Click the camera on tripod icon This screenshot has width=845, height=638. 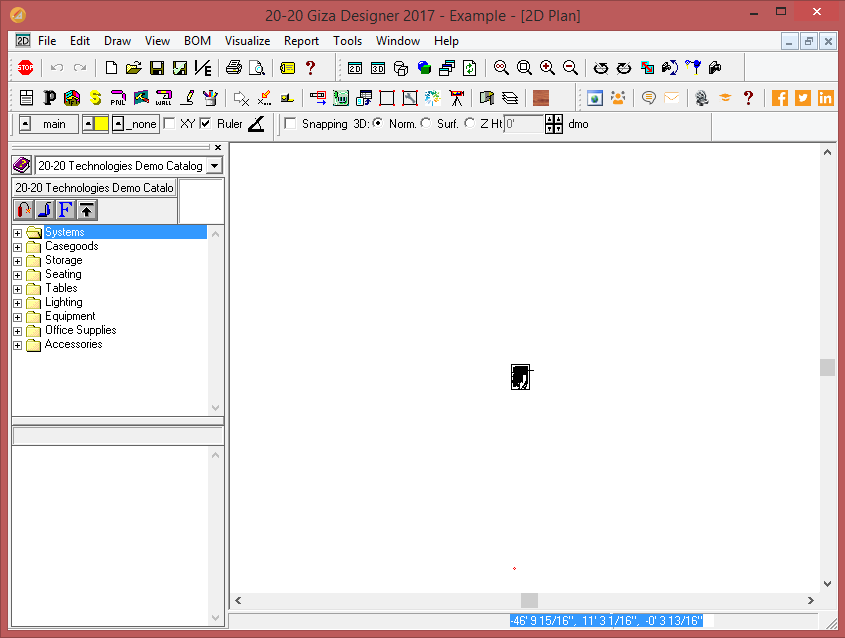456,98
